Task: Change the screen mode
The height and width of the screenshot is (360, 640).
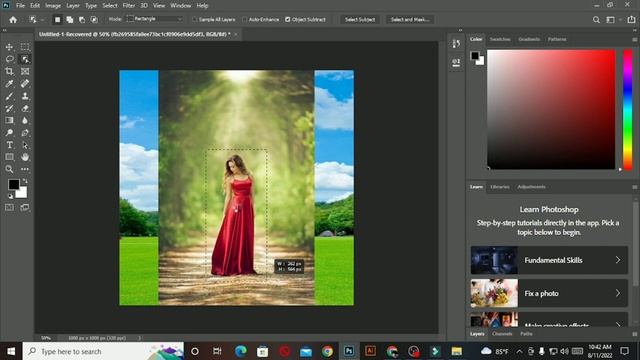Action: tap(25, 207)
